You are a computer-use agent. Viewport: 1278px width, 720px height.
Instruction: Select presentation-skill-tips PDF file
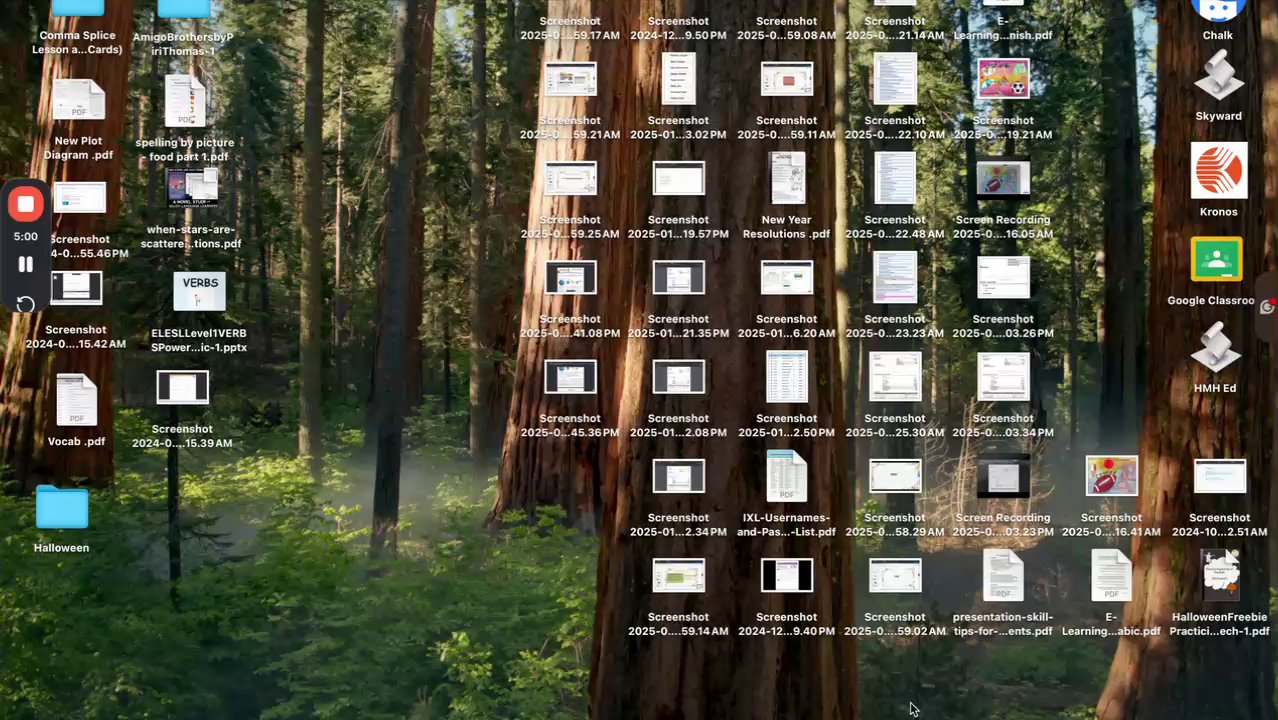tap(1003, 575)
